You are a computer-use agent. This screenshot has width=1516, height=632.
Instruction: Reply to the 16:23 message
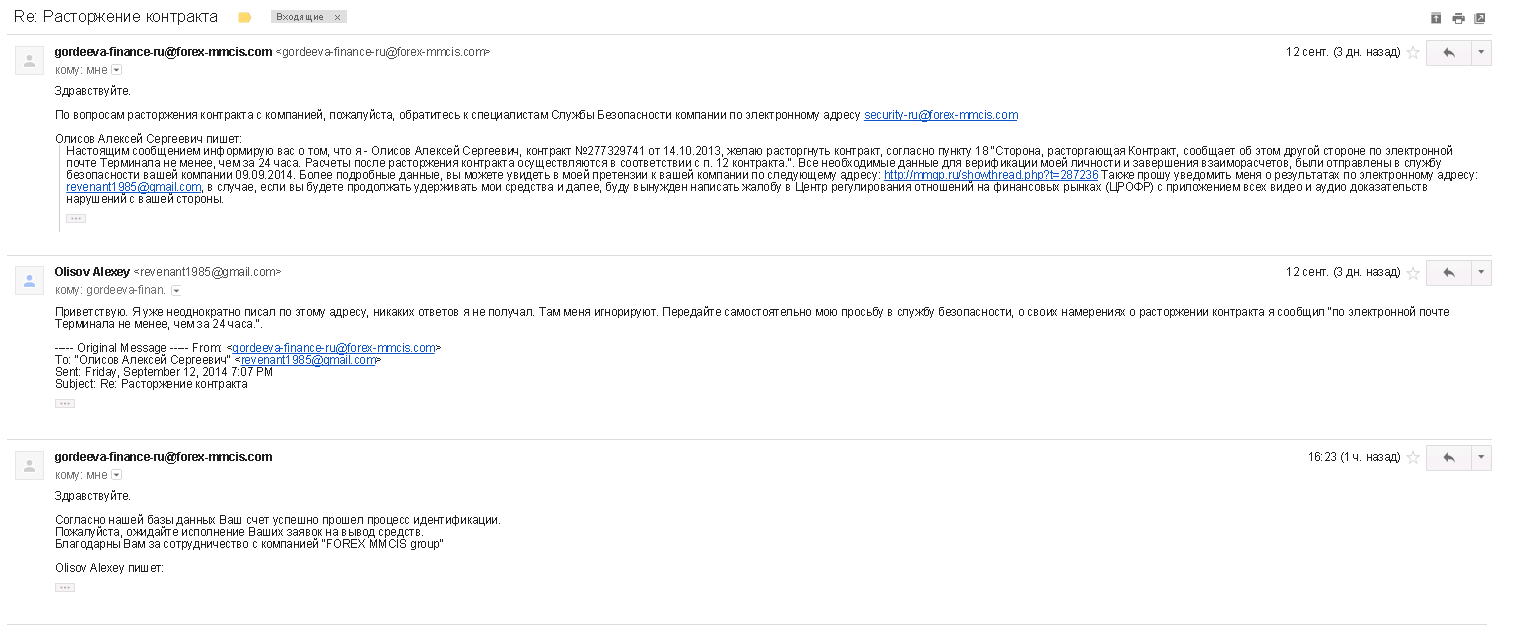coord(1448,458)
